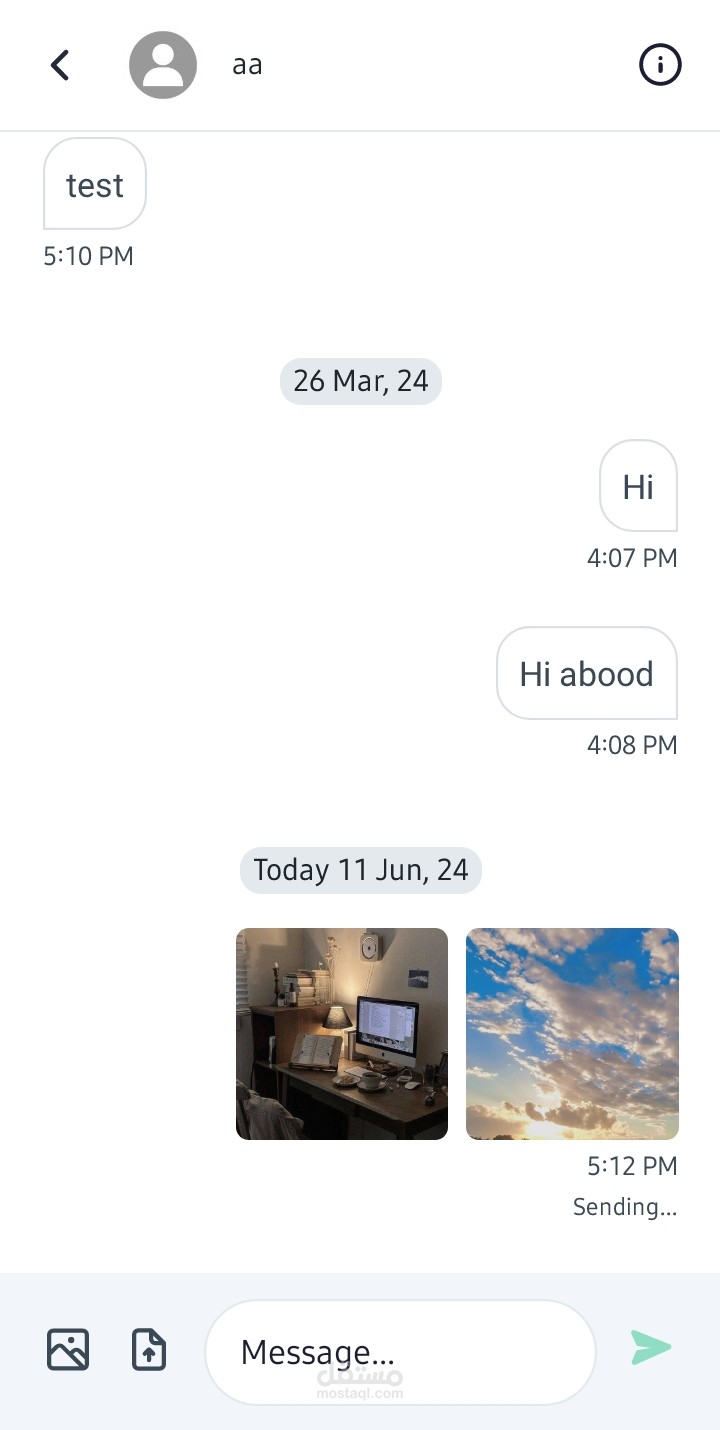Open the cloudy sky photo

[572, 1034]
